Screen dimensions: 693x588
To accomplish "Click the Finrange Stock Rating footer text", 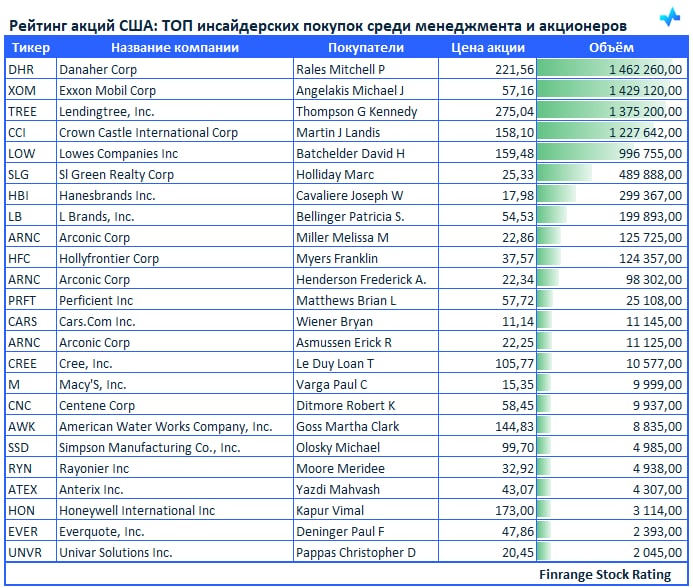I will pos(605,574).
